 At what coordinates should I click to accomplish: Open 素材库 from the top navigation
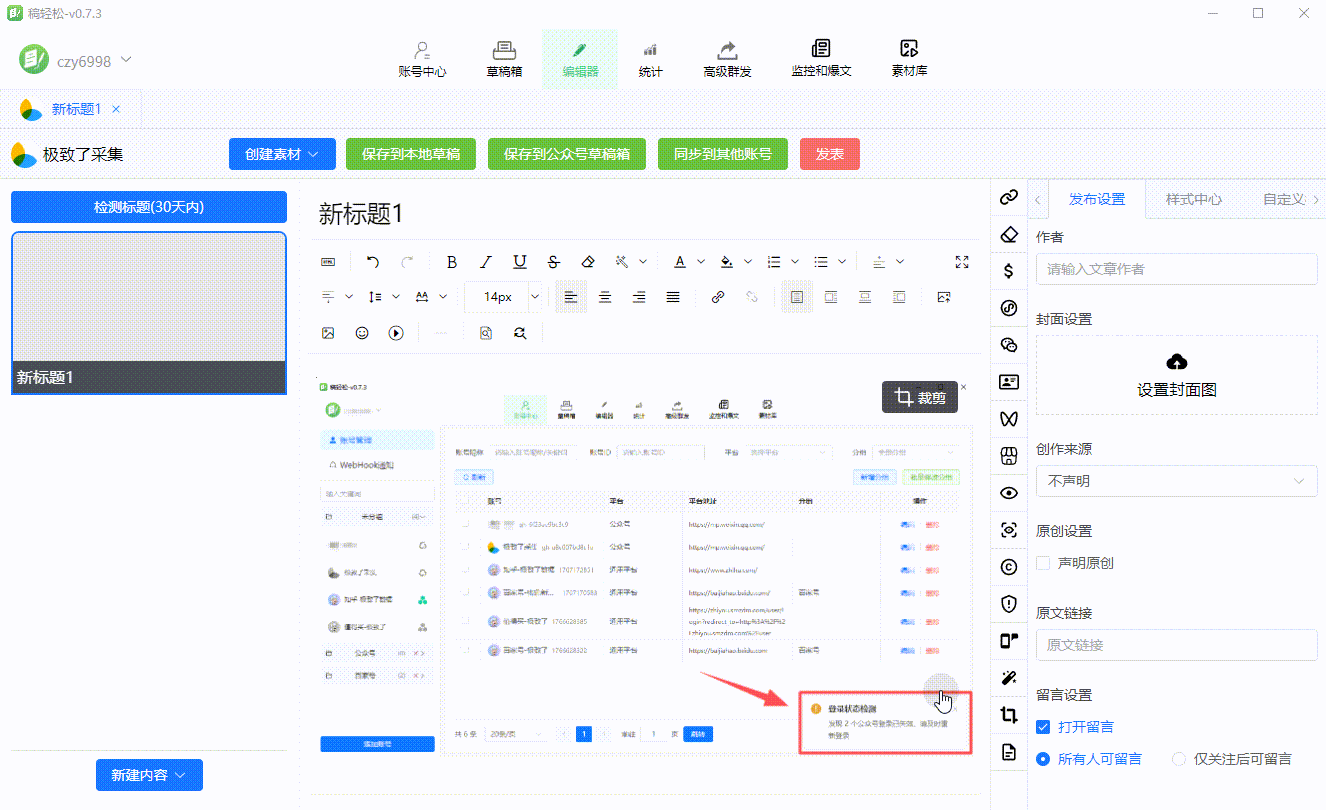909,59
